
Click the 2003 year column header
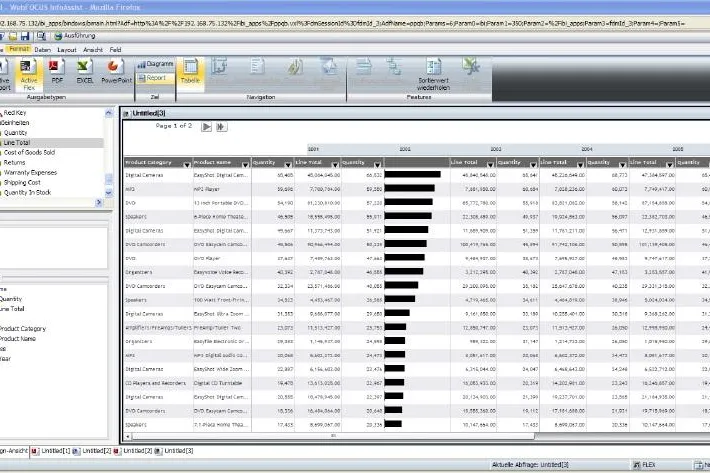496,149
